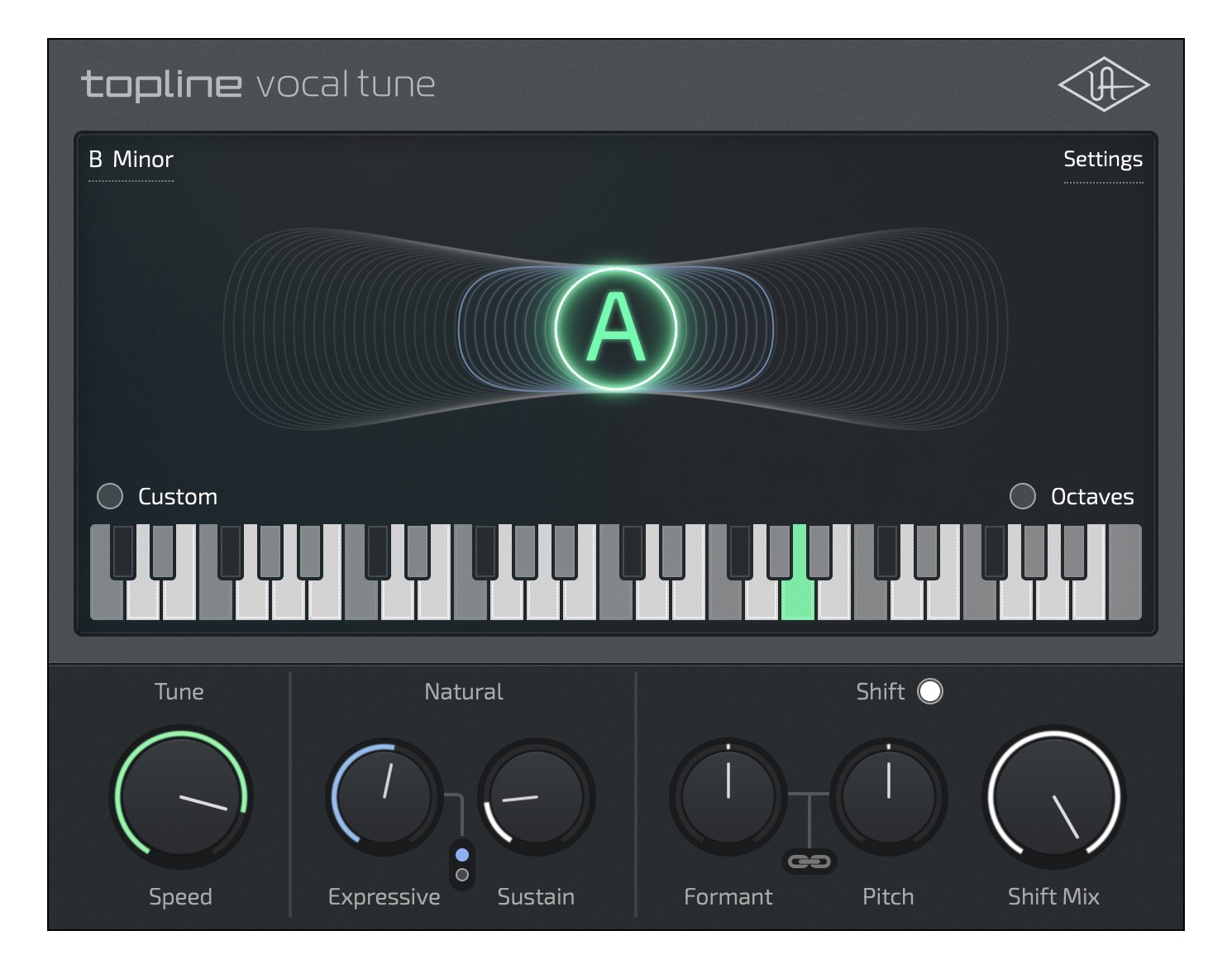Viewport: 1232px width, 969px height.
Task: Click the rightmost grey key on the keyboard
Action: [1125, 572]
